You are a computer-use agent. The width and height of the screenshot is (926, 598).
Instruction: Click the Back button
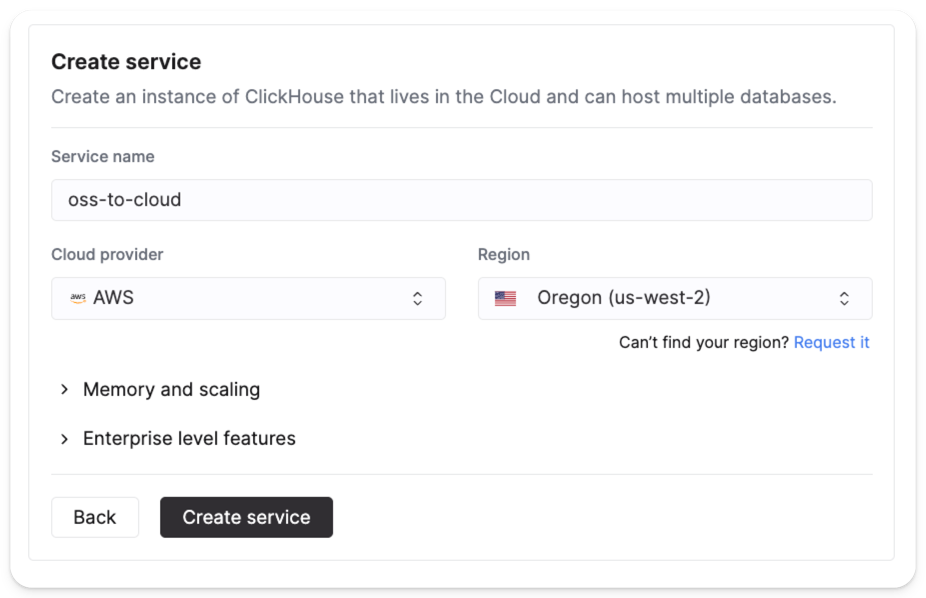click(x=95, y=517)
